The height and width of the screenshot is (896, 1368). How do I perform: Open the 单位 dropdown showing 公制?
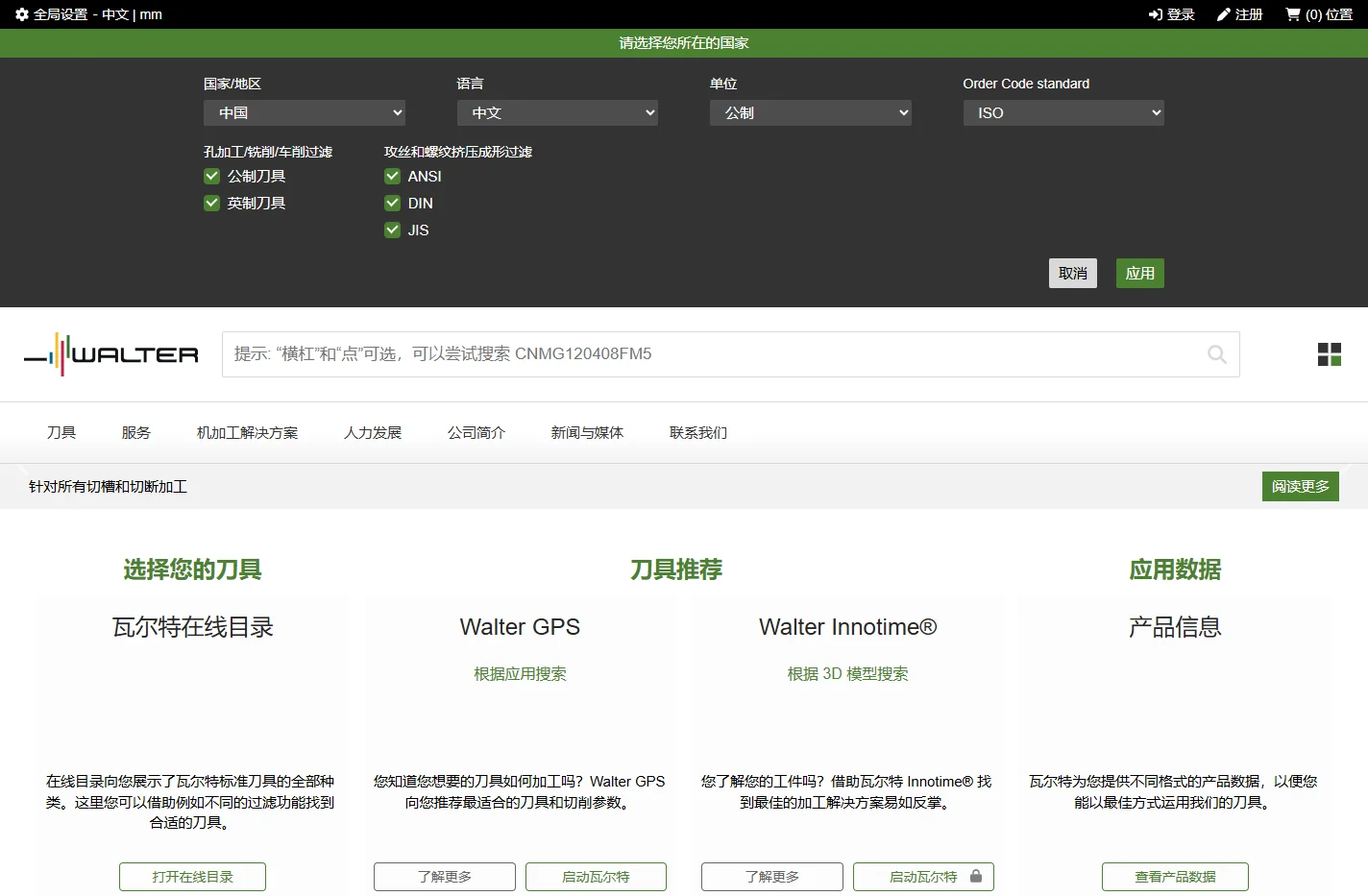(x=811, y=112)
